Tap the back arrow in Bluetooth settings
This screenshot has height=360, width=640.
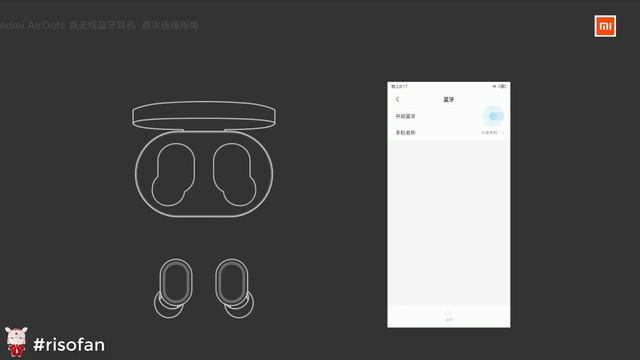pyautogui.click(x=398, y=100)
